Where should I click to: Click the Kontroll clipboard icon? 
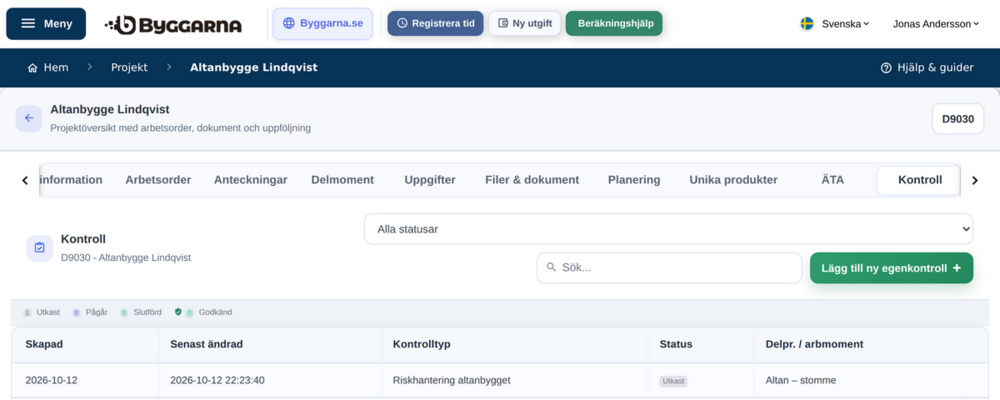click(x=40, y=248)
